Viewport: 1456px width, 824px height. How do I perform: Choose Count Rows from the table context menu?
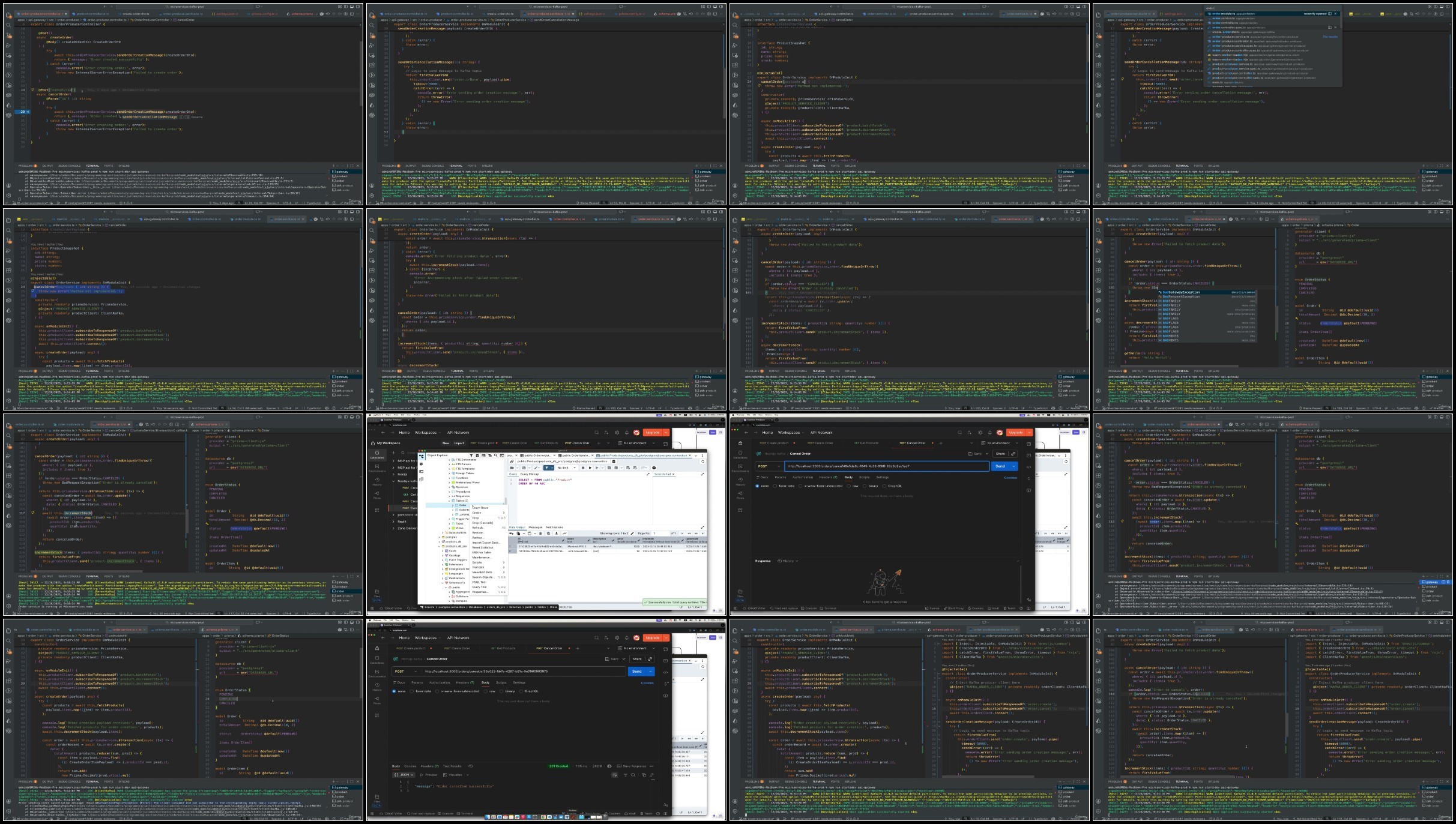click(480, 508)
